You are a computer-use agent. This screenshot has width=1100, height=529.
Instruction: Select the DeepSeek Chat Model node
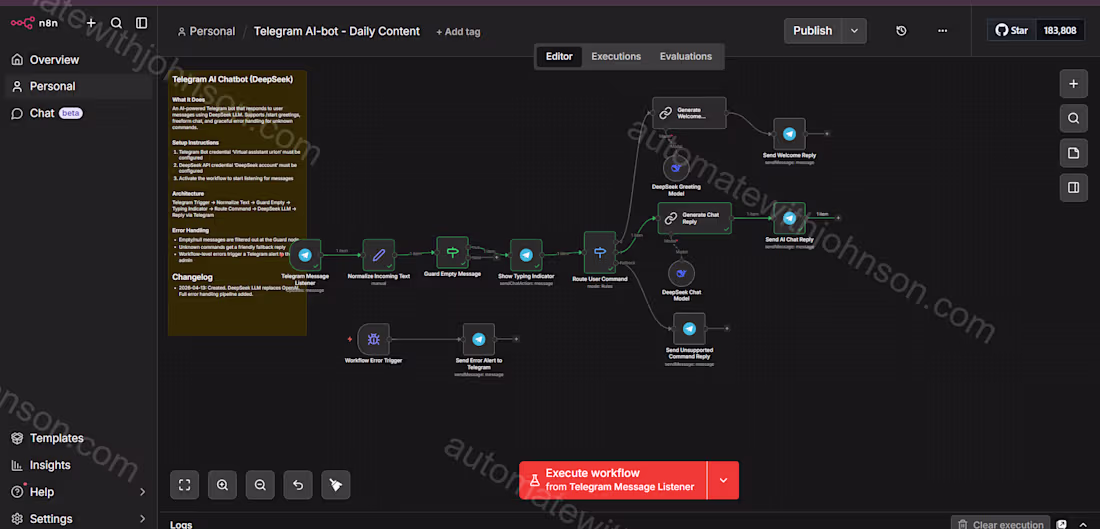(x=681, y=274)
